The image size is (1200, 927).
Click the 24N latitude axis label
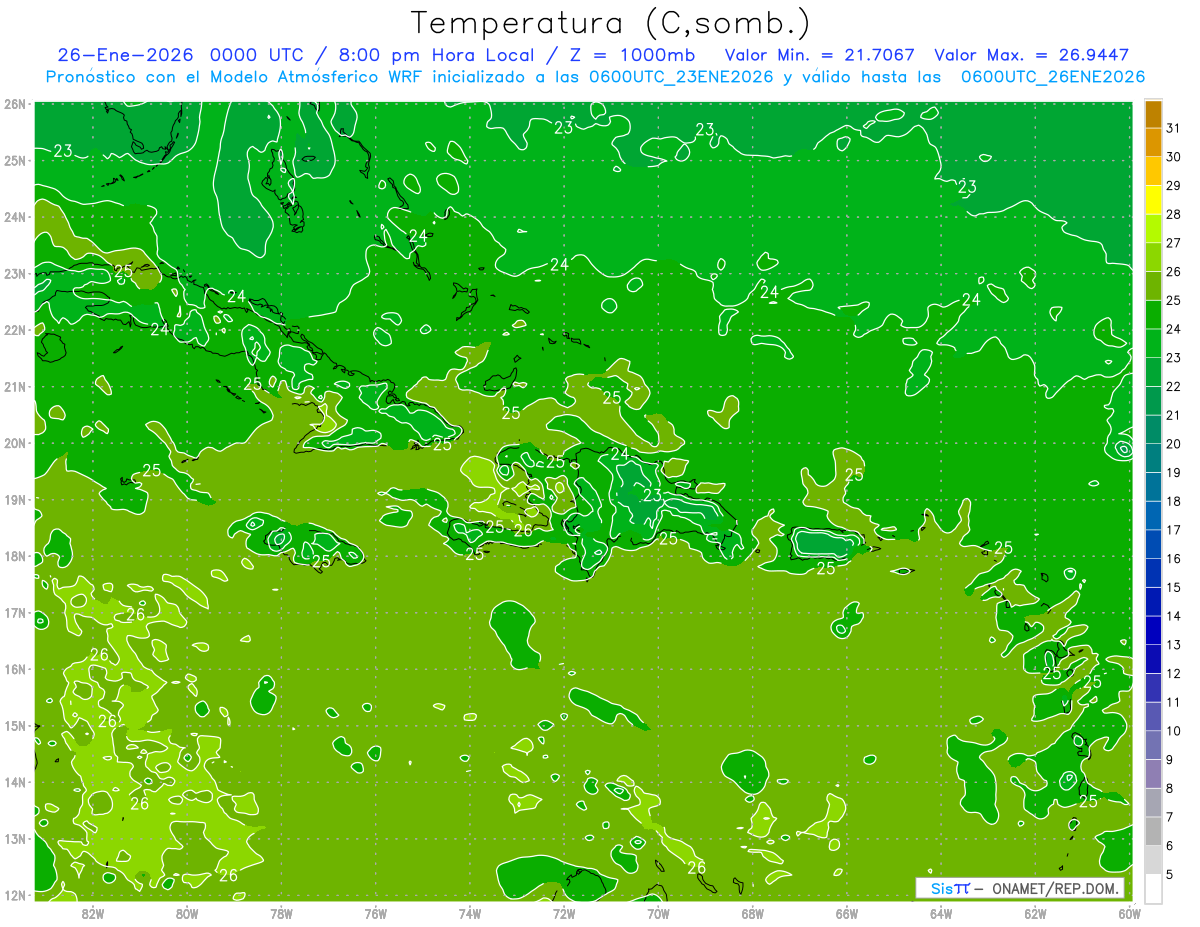14,217
